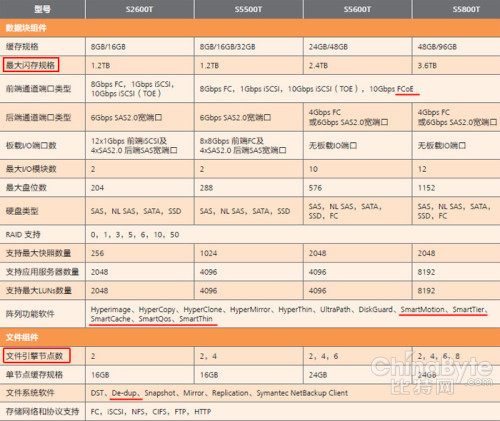Click the 支持应用服务器数量 row label
Screen dimensions: 500x421
coord(42,272)
